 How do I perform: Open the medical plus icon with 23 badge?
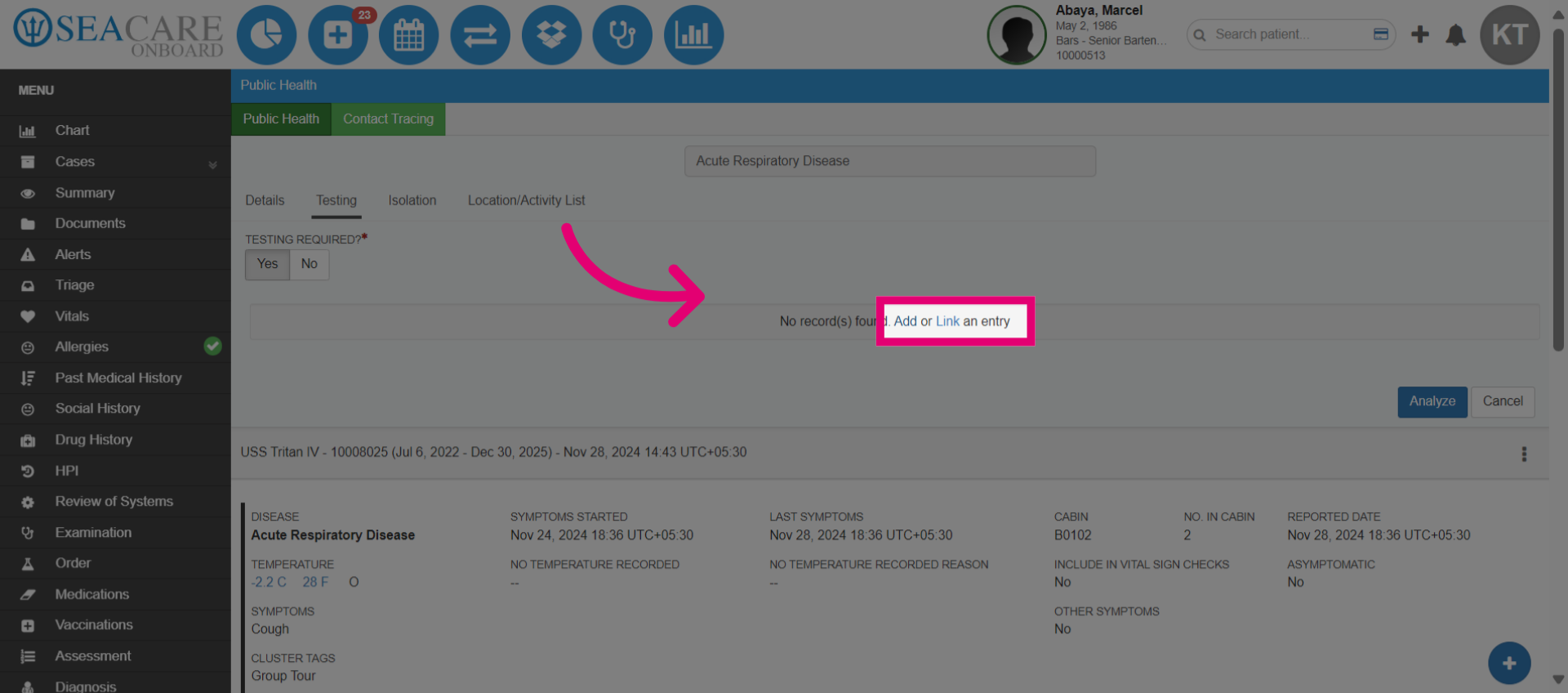tap(338, 35)
